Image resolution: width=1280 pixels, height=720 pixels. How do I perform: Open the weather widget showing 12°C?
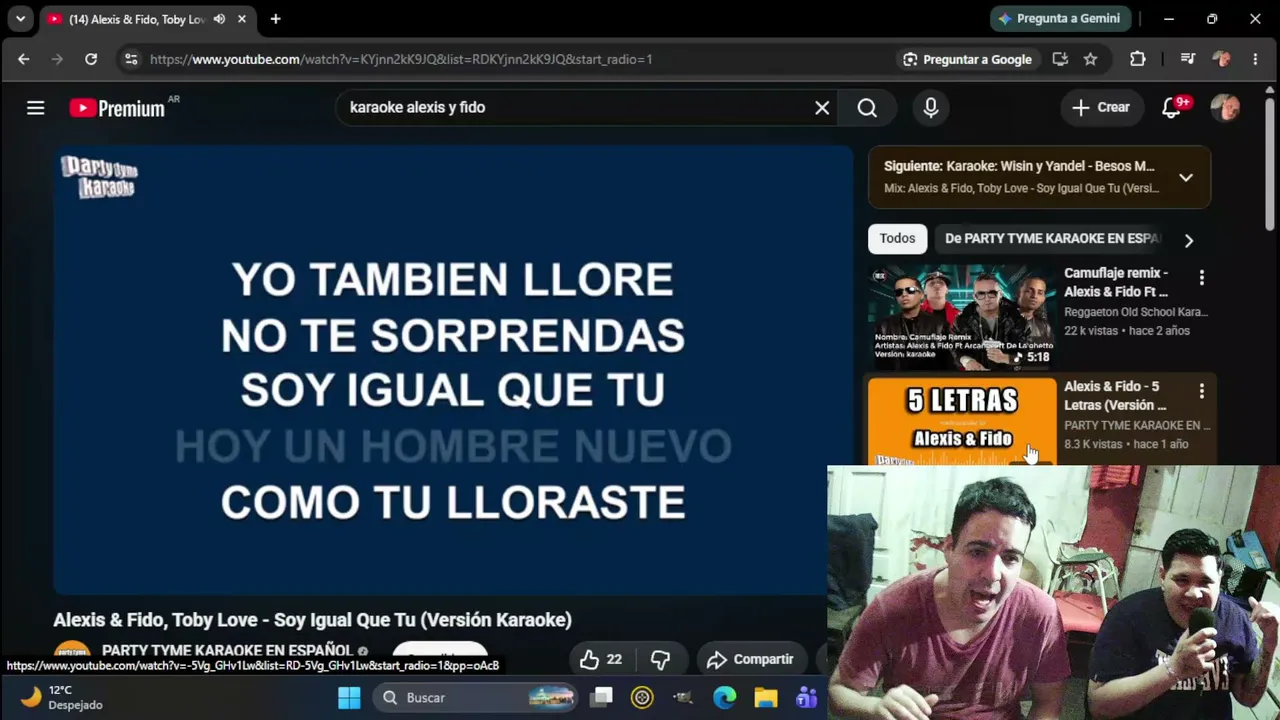pos(62,697)
